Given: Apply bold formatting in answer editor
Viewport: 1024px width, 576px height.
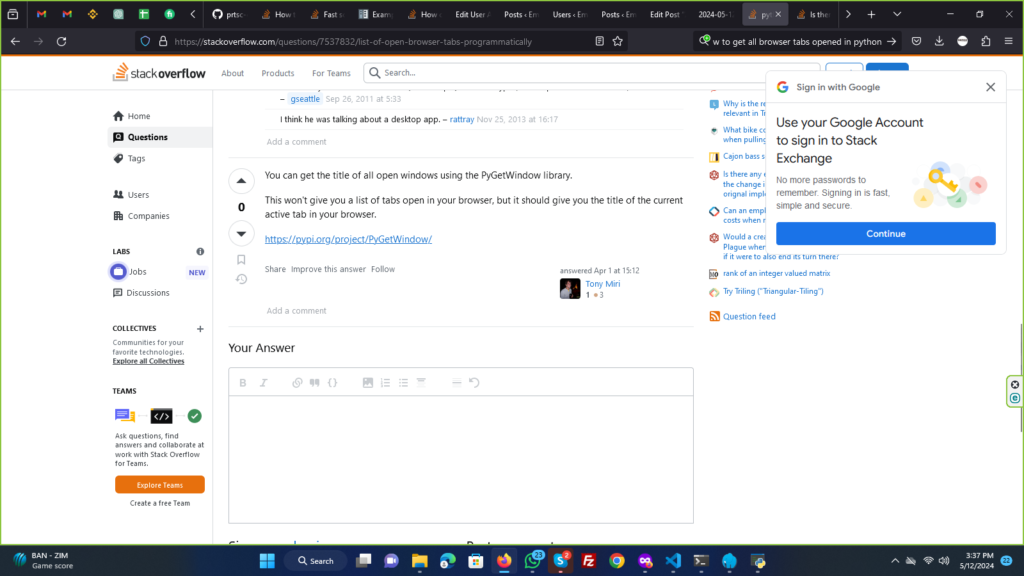Looking at the screenshot, I should (x=243, y=382).
